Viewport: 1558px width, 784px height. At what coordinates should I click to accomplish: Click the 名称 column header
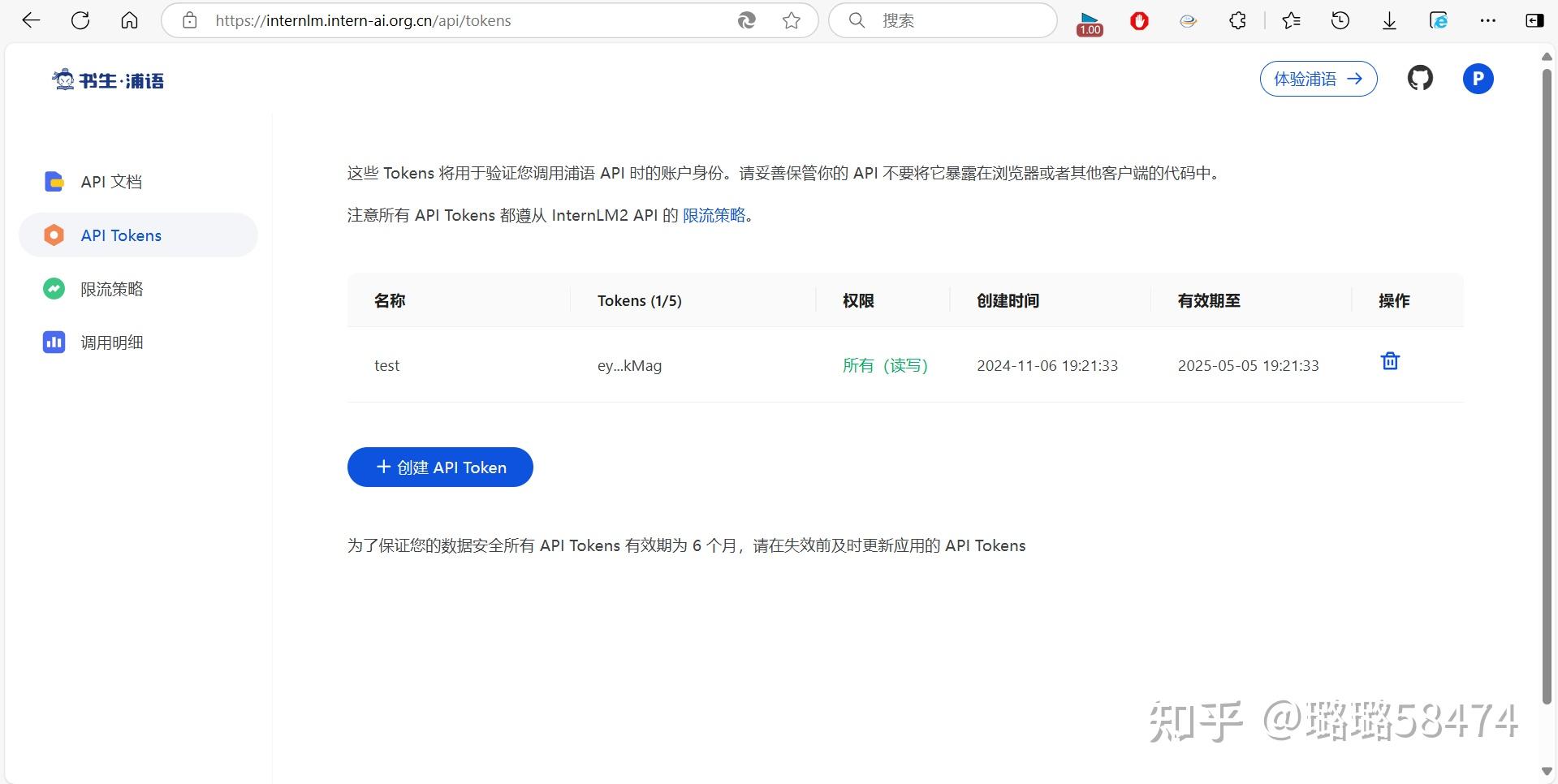pos(390,301)
